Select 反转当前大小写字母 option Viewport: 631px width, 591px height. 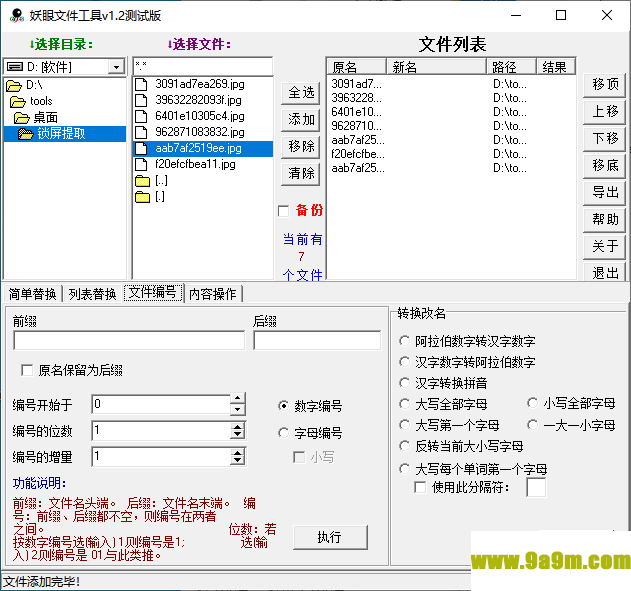(x=404, y=446)
